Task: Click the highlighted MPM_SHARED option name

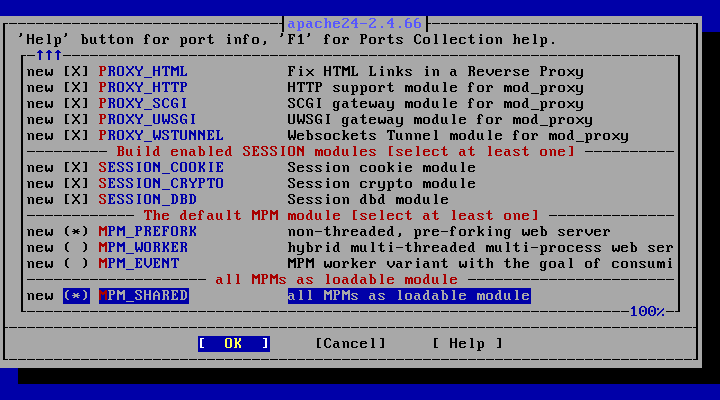Action: 144,296
